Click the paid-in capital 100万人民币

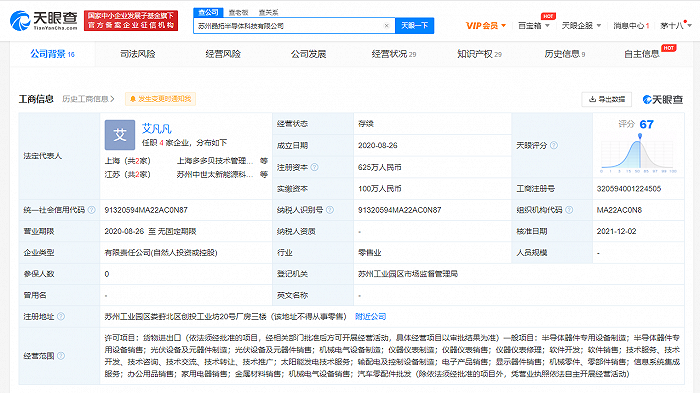pos(379,188)
